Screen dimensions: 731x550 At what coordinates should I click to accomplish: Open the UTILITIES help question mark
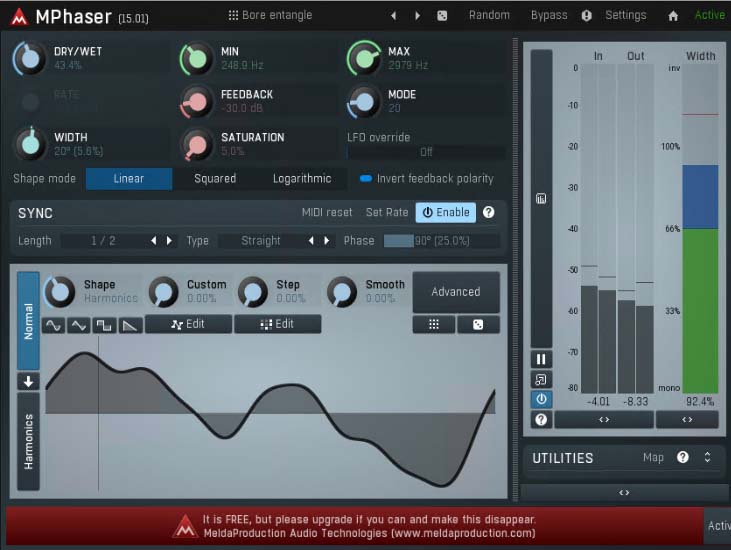pyautogui.click(x=683, y=457)
